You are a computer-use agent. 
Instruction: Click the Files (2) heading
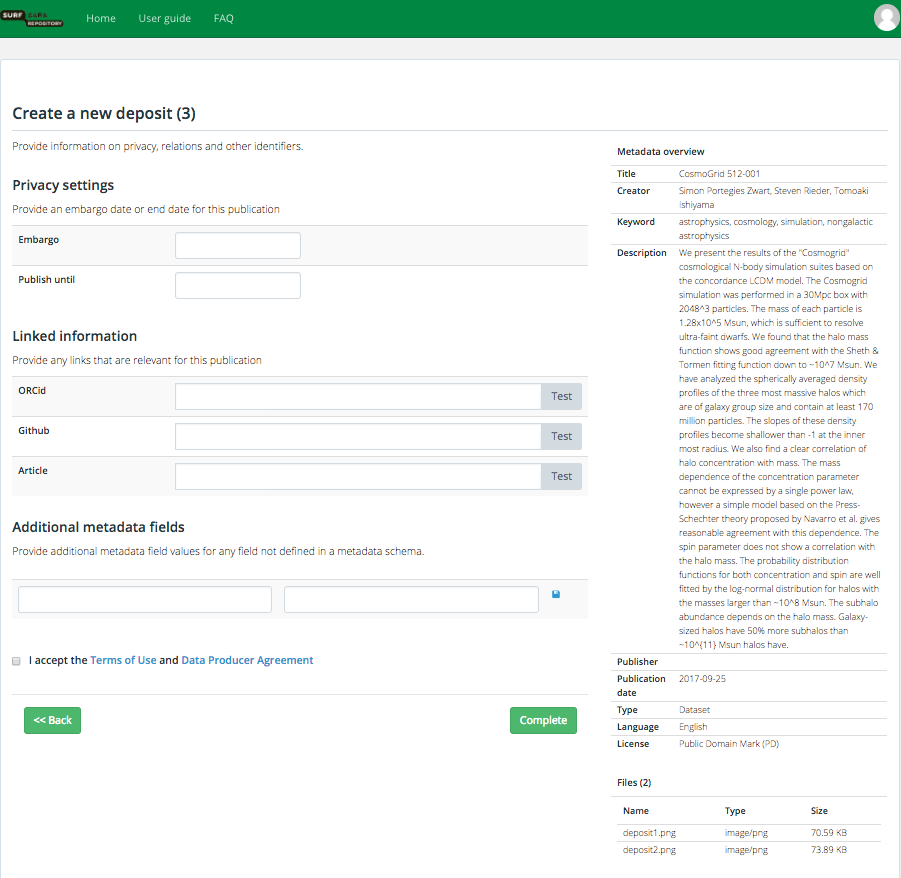(x=634, y=783)
